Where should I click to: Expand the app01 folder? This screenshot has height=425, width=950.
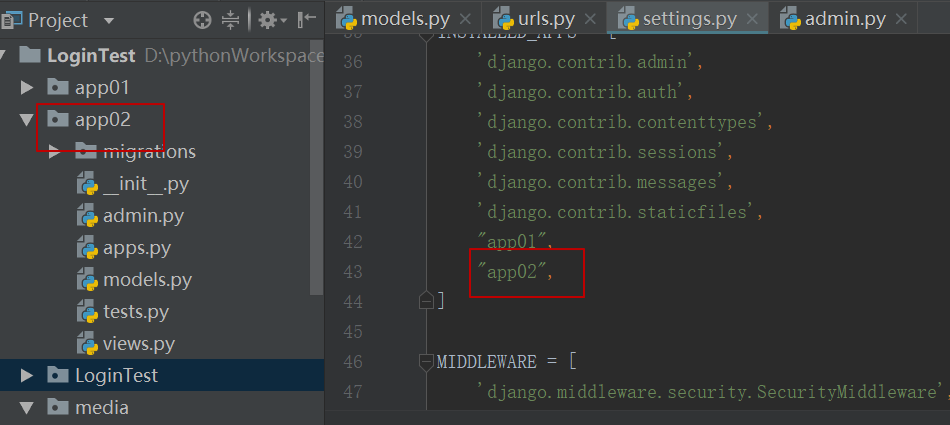coord(27,88)
